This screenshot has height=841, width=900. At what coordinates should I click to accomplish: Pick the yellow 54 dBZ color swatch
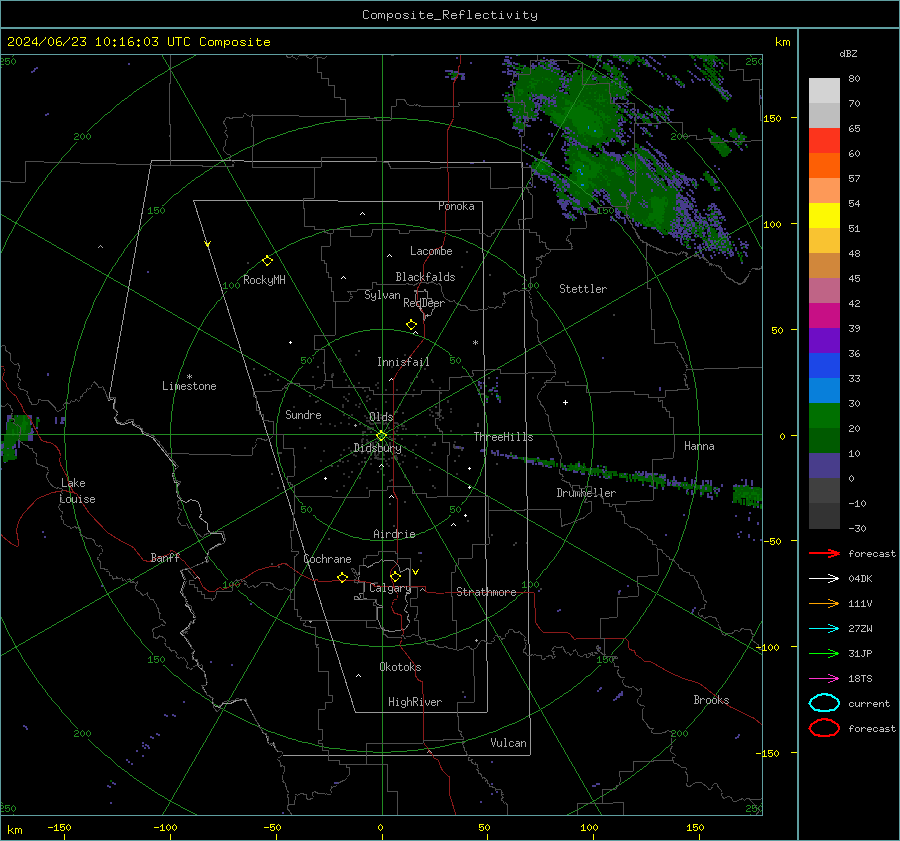(x=824, y=216)
